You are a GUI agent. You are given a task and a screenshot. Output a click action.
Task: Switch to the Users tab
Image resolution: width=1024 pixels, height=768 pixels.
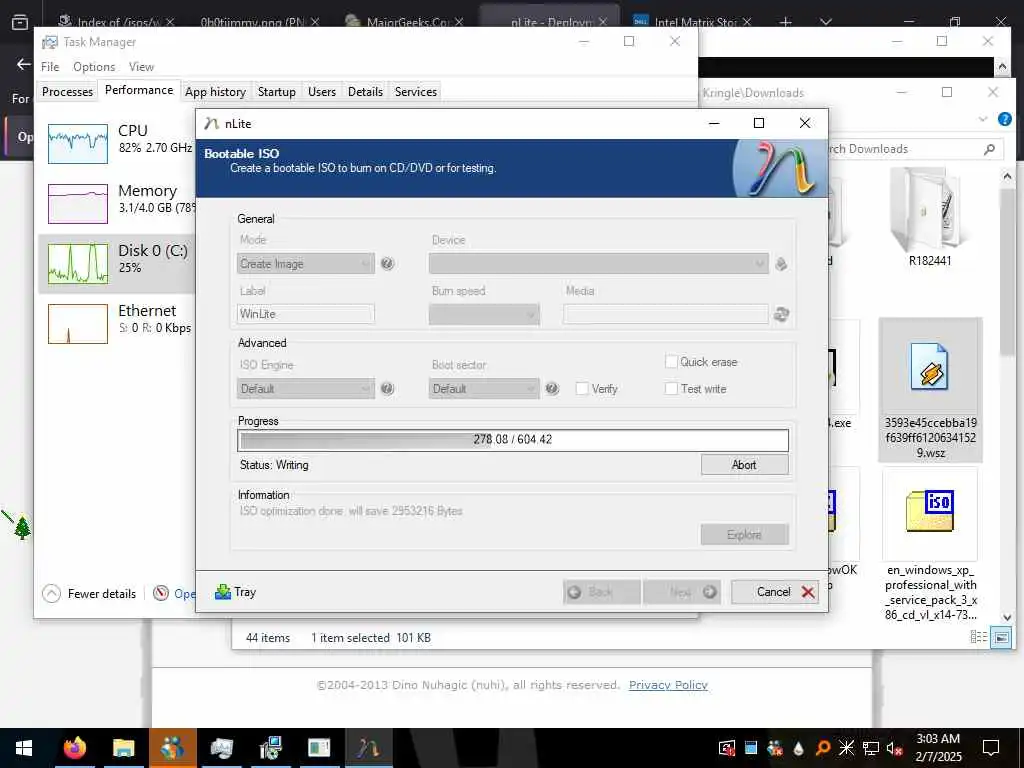click(322, 91)
